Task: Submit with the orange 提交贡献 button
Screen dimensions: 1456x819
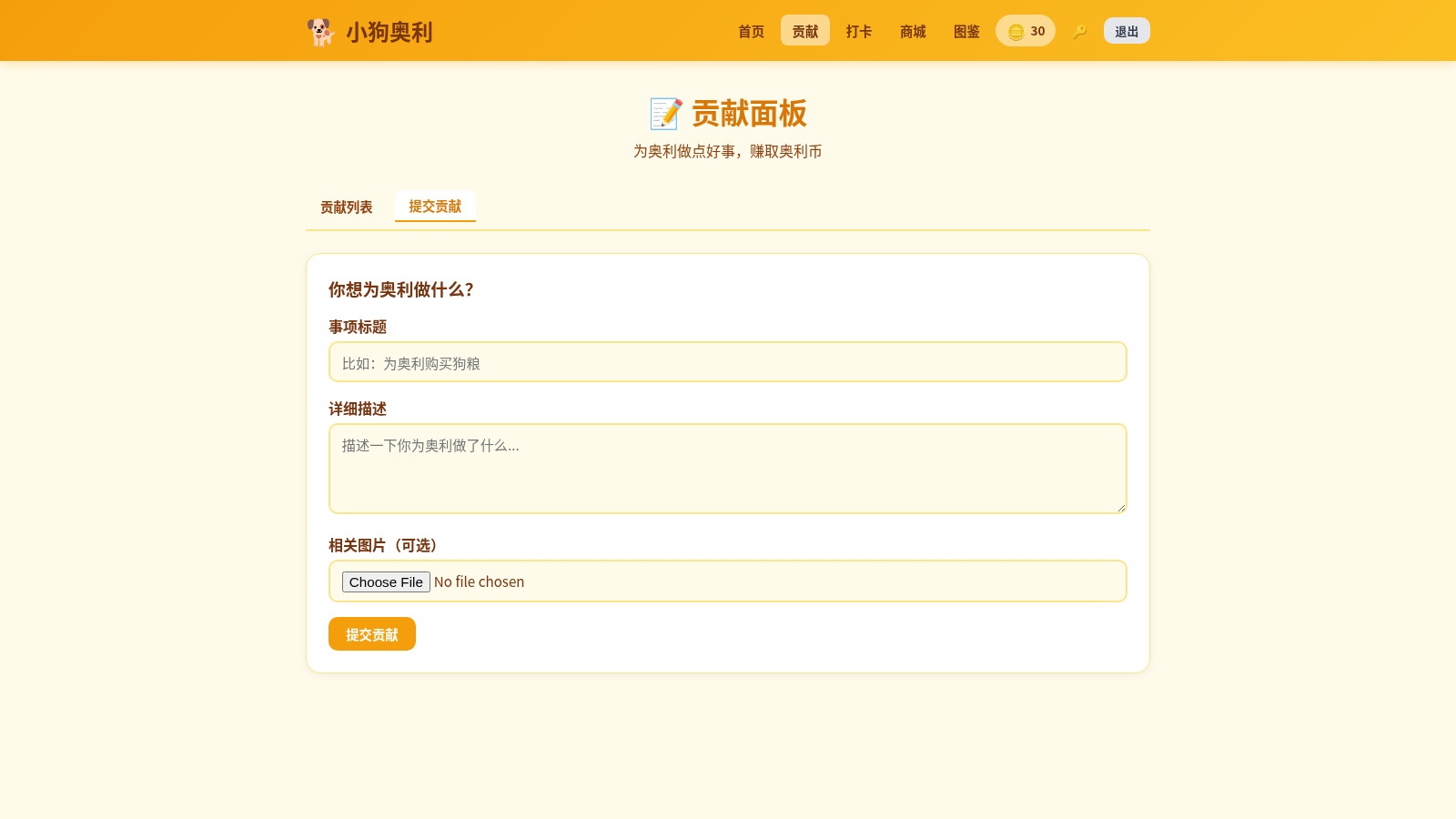Action: [372, 634]
